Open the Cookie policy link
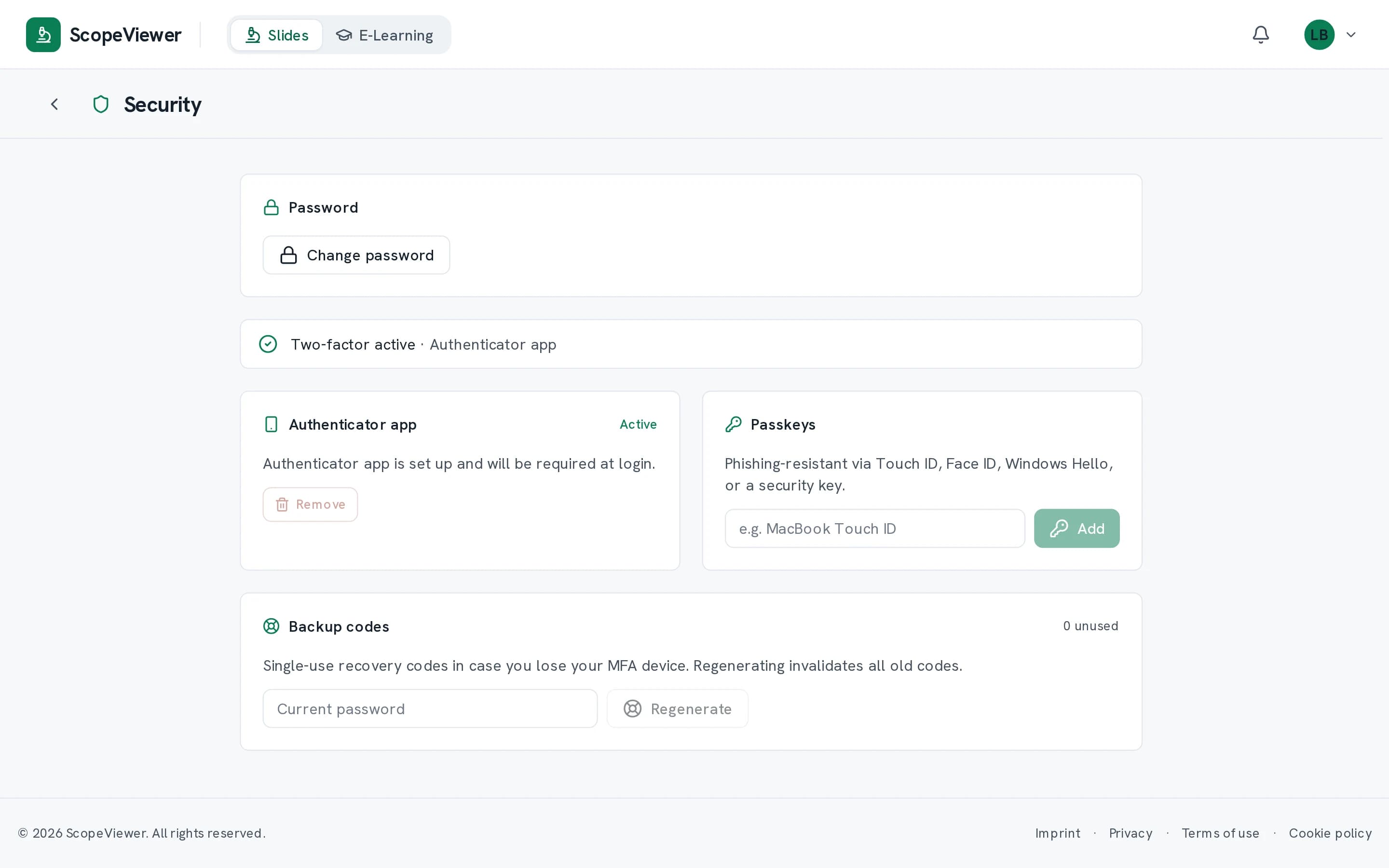This screenshot has width=1389, height=868. (1331, 833)
